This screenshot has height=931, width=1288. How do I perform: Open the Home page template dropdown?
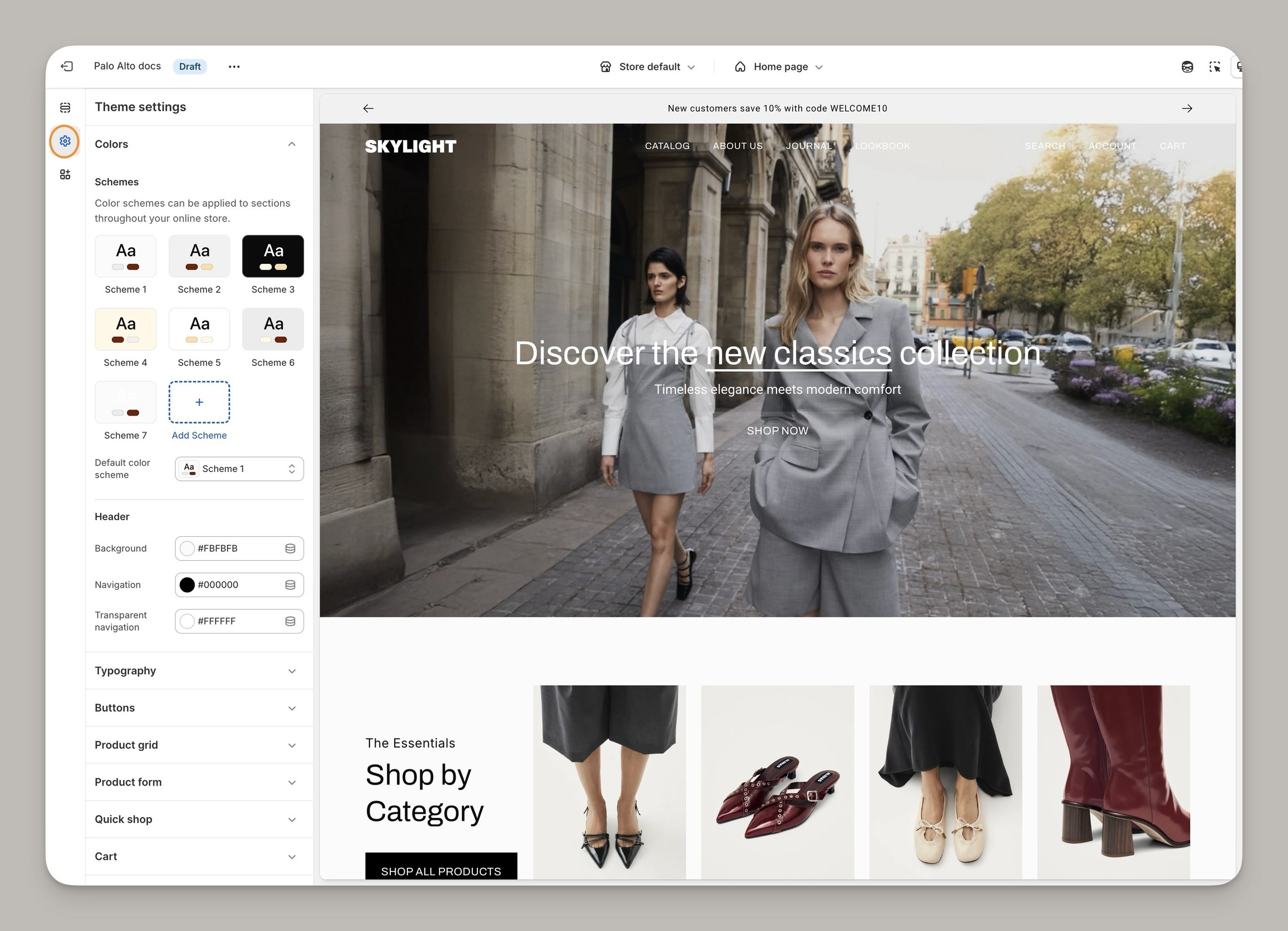(x=779, y=67)
